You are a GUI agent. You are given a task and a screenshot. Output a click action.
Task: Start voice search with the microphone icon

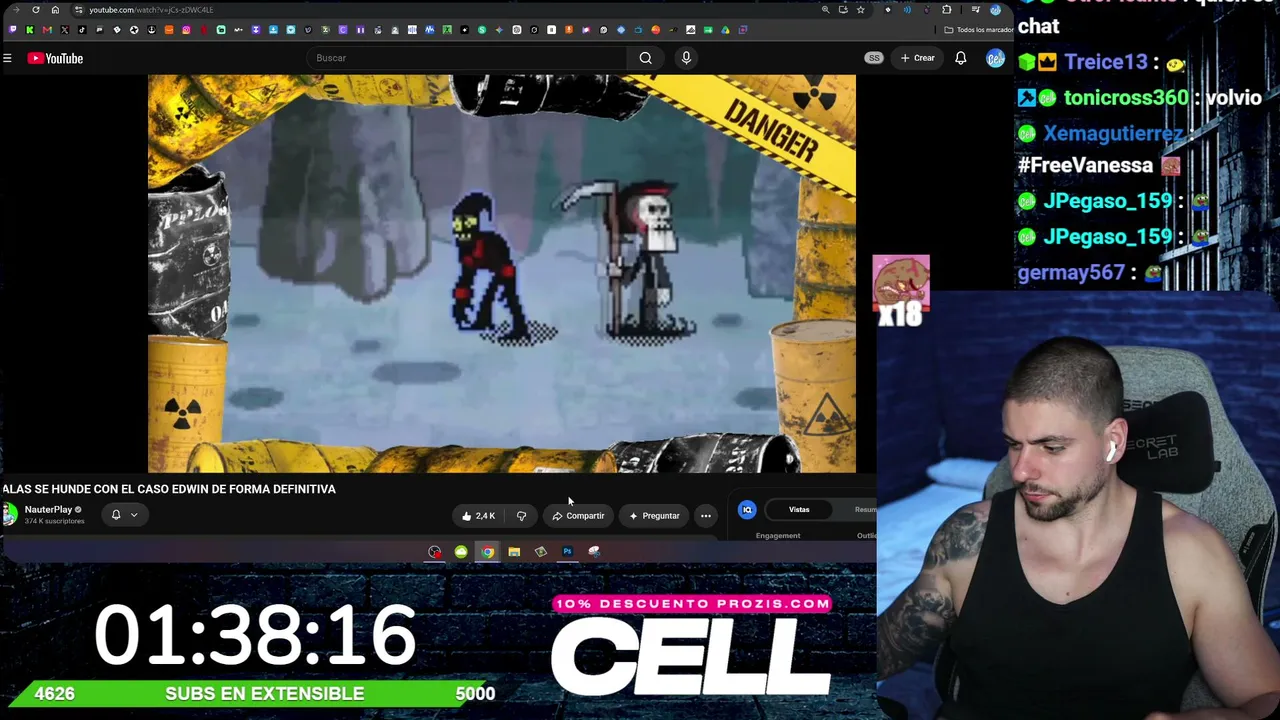[x=686, y=58]
